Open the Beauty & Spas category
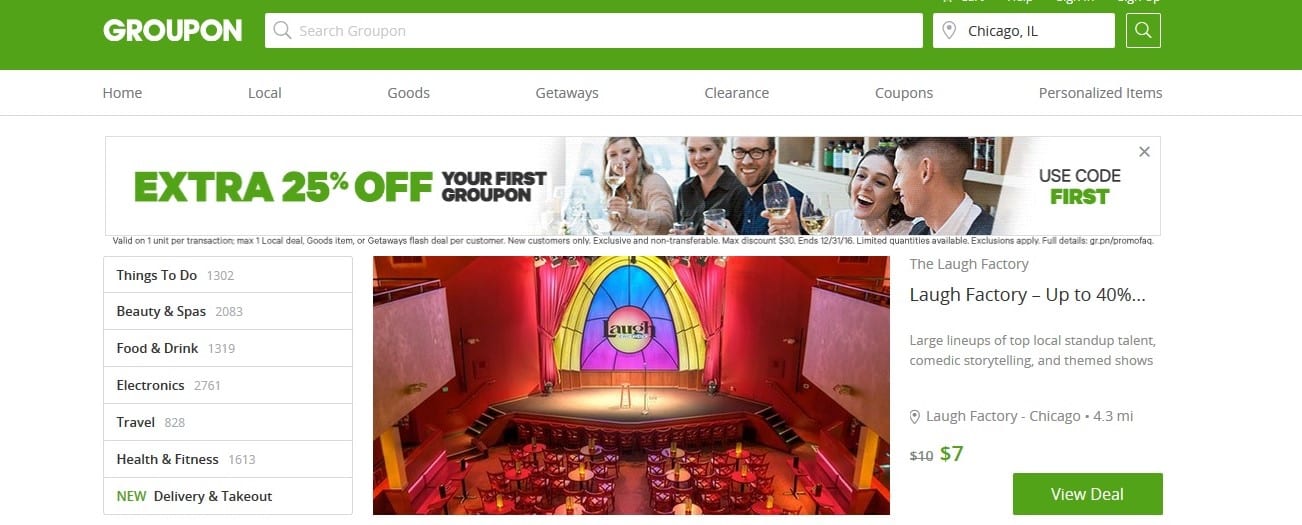 228,311
